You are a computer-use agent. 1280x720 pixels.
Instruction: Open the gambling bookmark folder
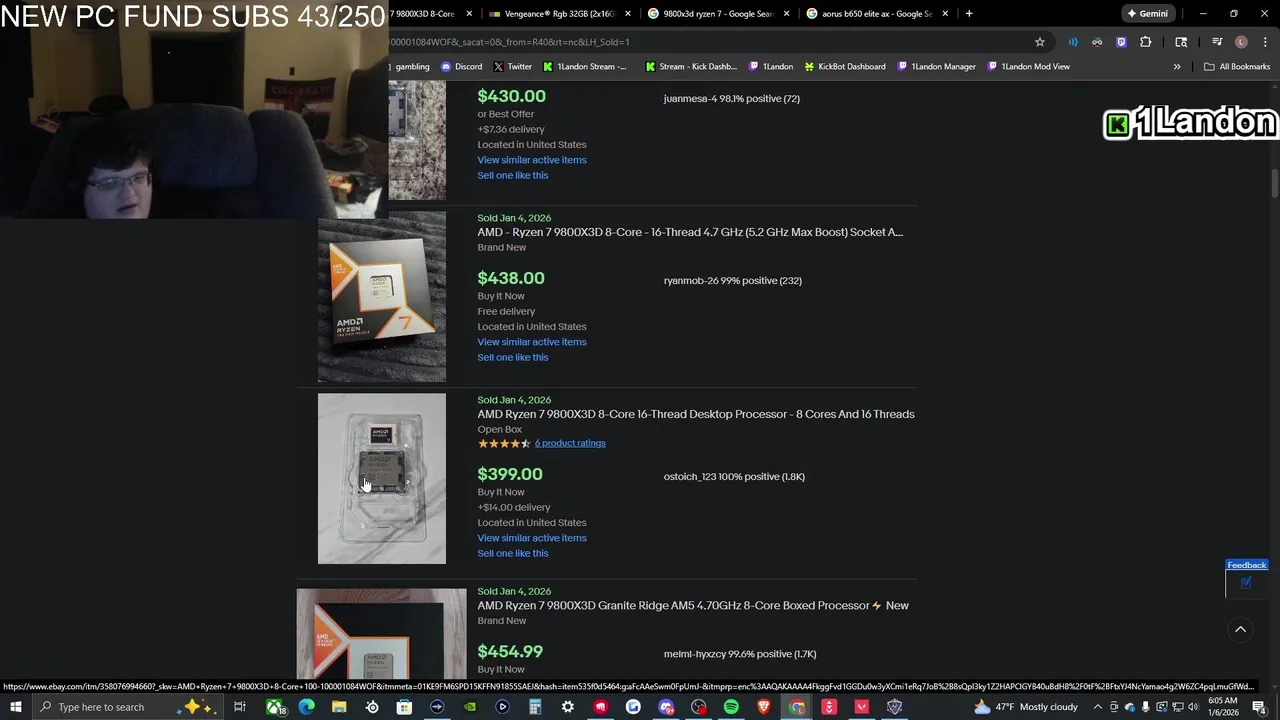point(410,66)
